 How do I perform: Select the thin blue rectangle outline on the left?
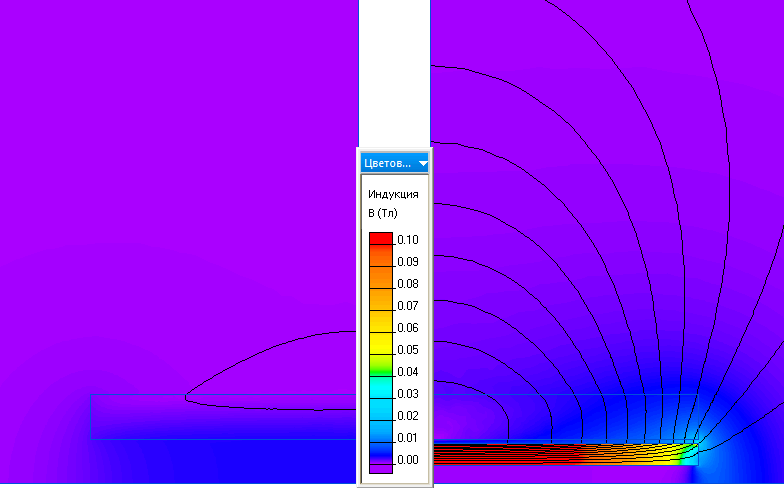tap(91, 416)
